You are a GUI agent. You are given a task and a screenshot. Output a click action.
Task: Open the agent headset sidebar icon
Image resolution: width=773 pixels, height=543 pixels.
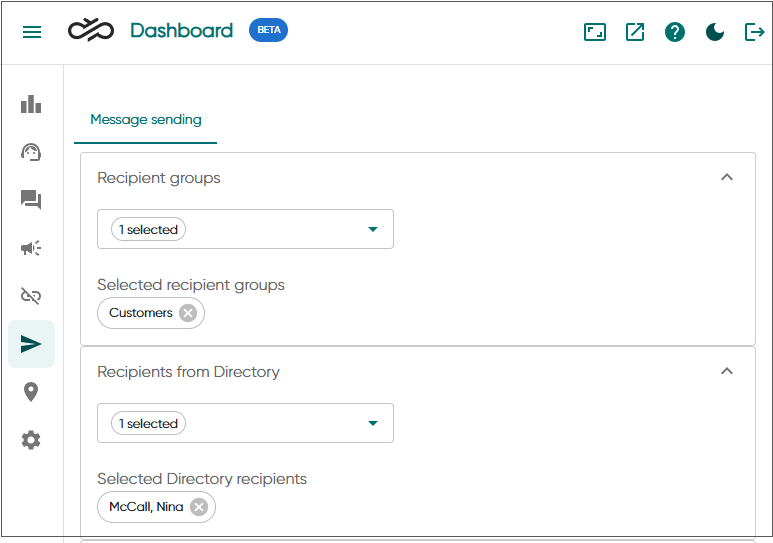tap(31, 152)
